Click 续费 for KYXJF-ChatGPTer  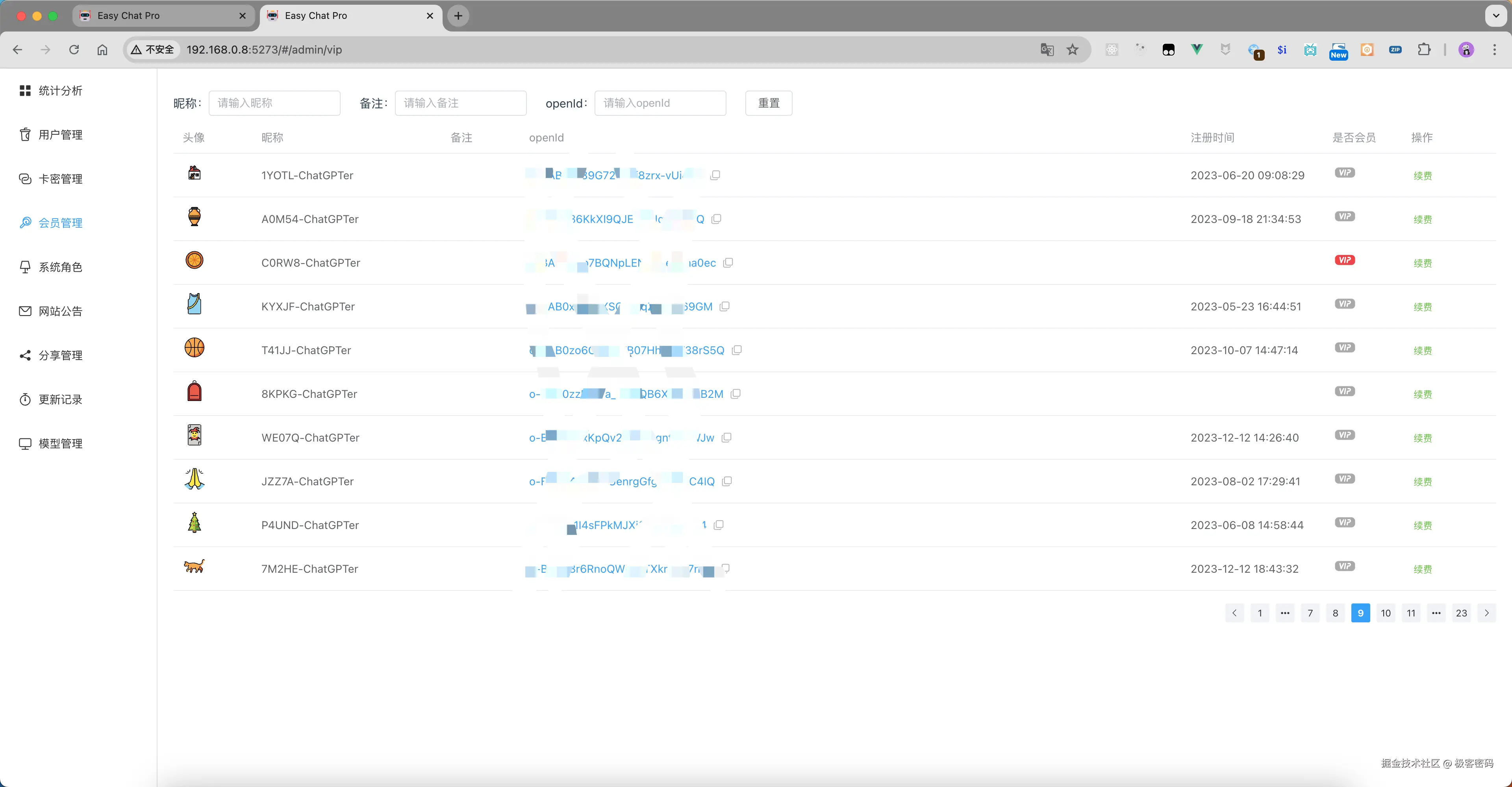(1422, 307)
